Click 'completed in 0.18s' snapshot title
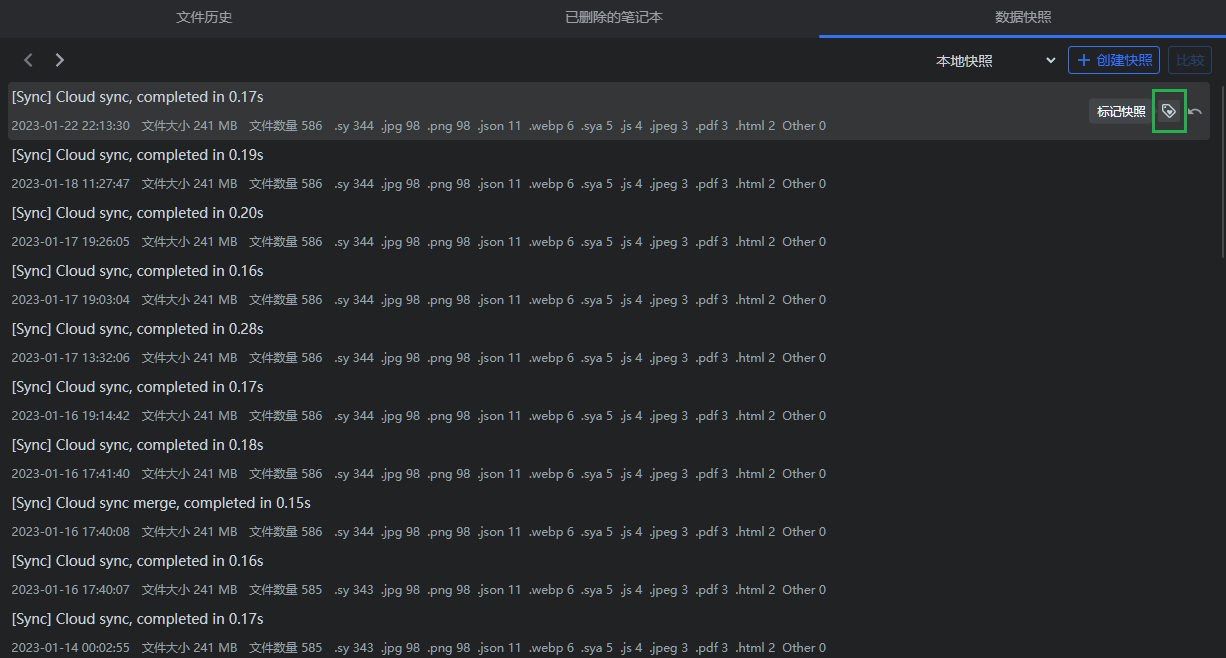 (137, 445)
